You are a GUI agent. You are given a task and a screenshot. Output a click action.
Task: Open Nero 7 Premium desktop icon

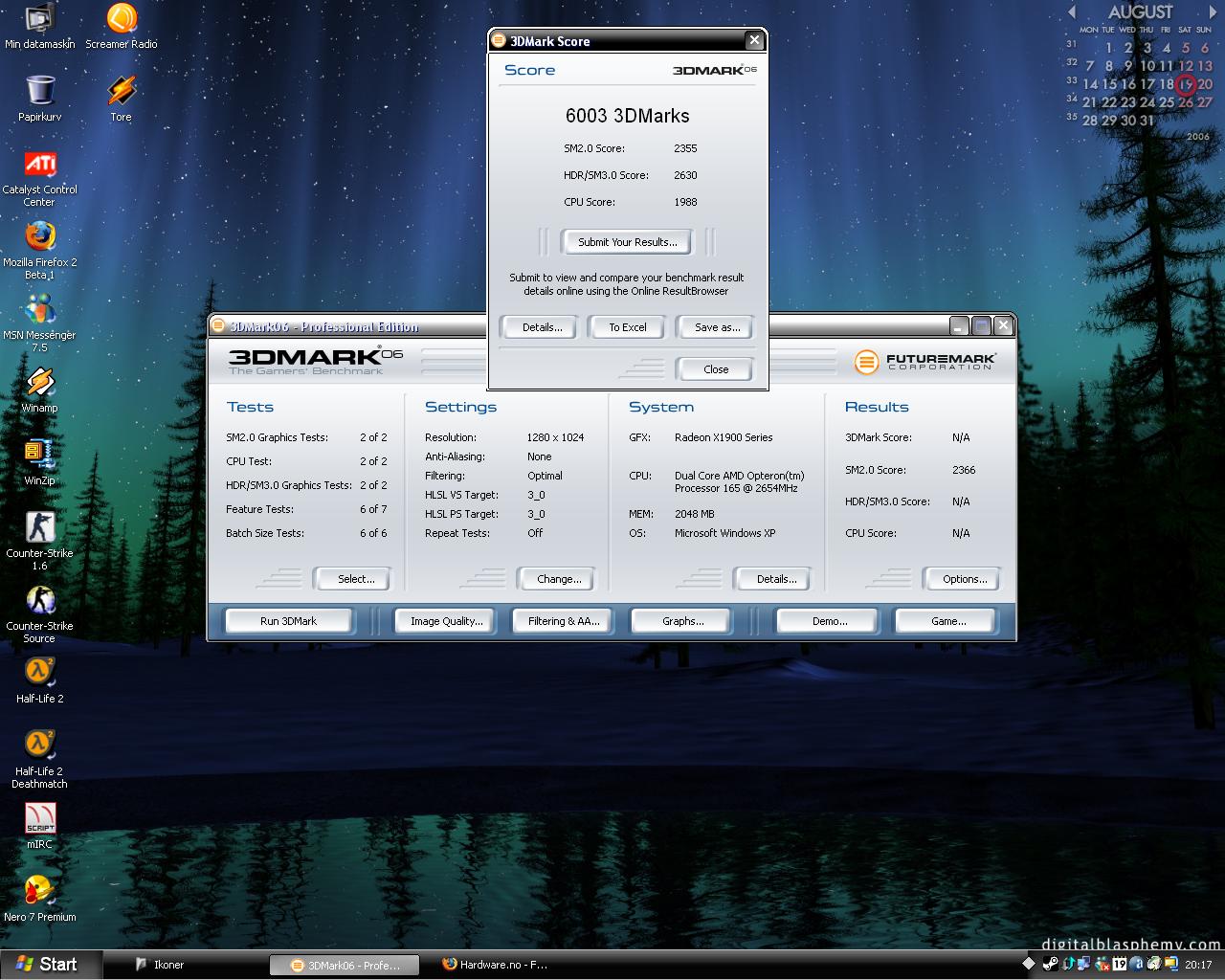[39, 900]
